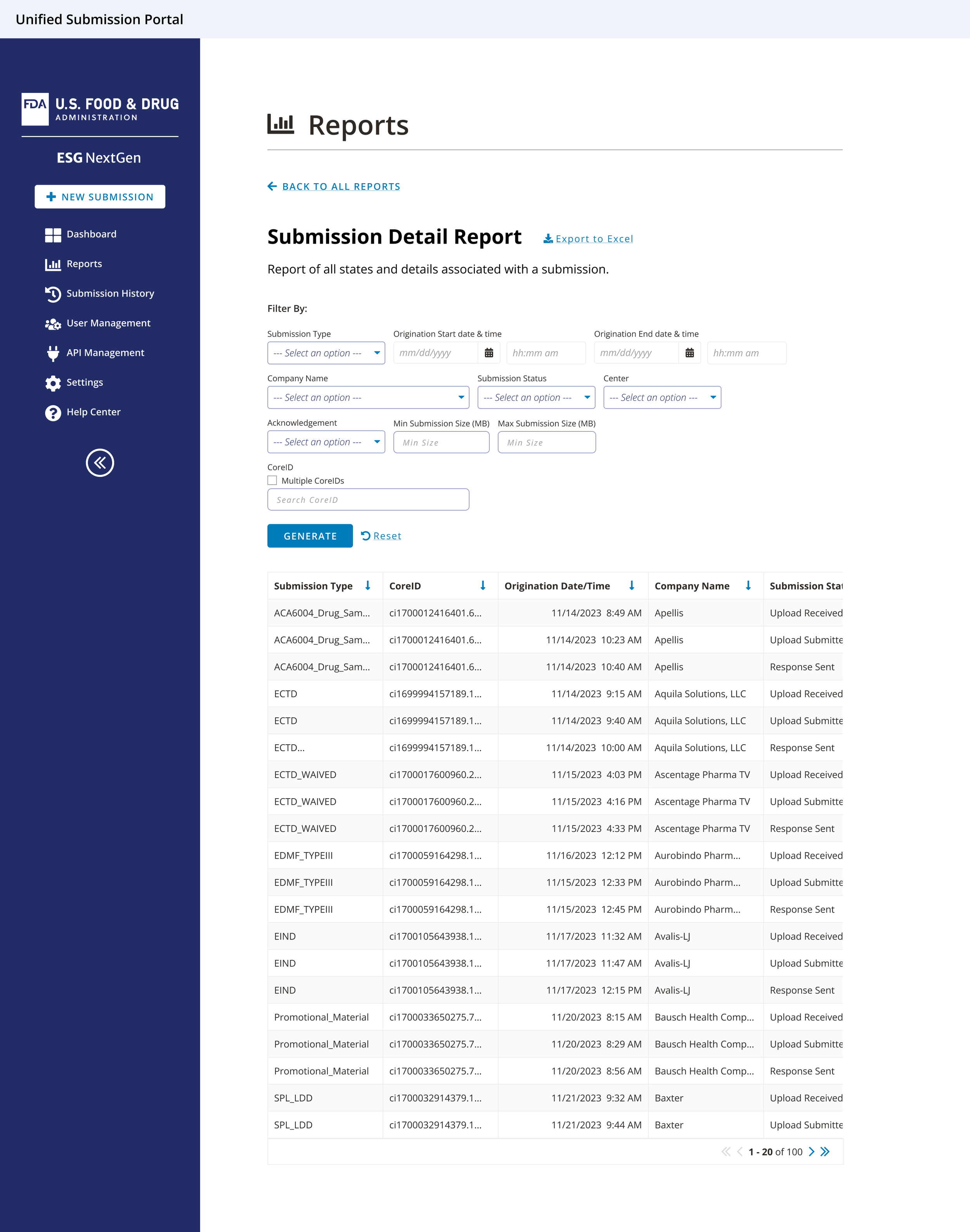Sort by Submission Type column arrow
The width and height of the screenshot is (970, 1232).
pyautogui.click(x=367, y=586)
